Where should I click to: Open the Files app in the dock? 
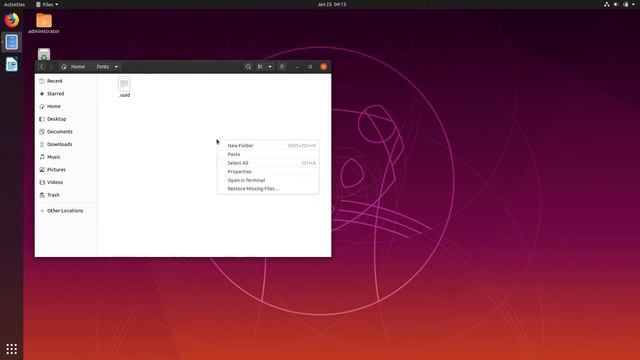point(11,42)
